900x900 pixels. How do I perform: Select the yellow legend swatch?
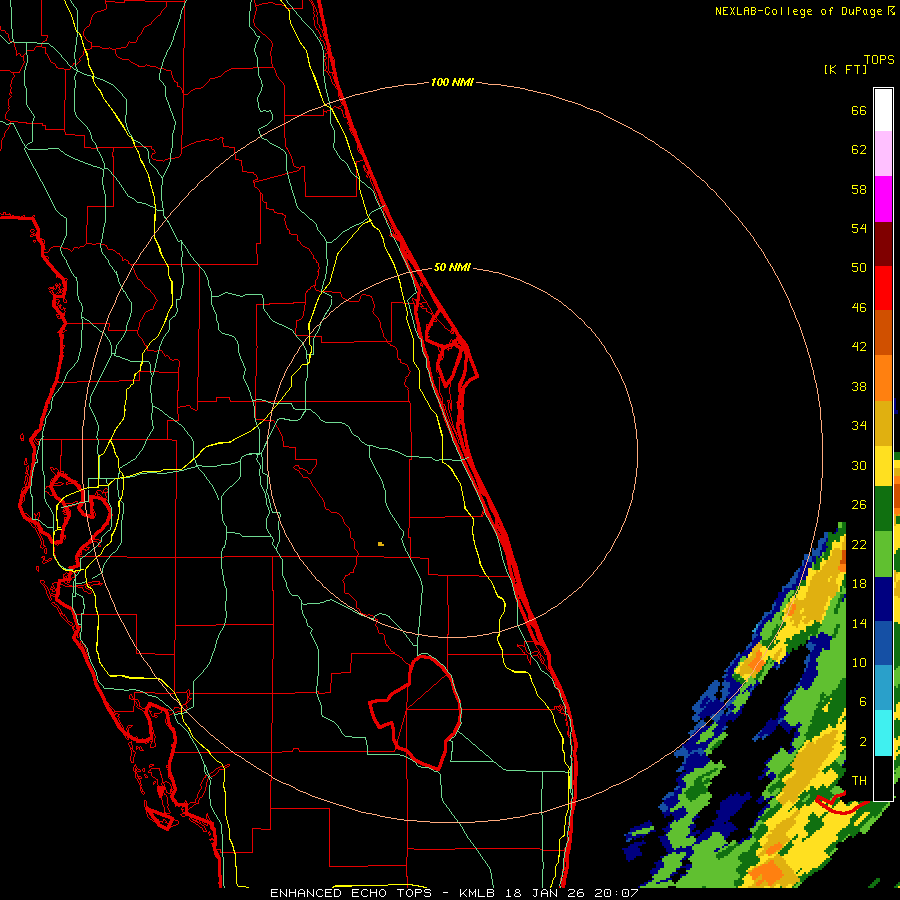pos(883,466)
